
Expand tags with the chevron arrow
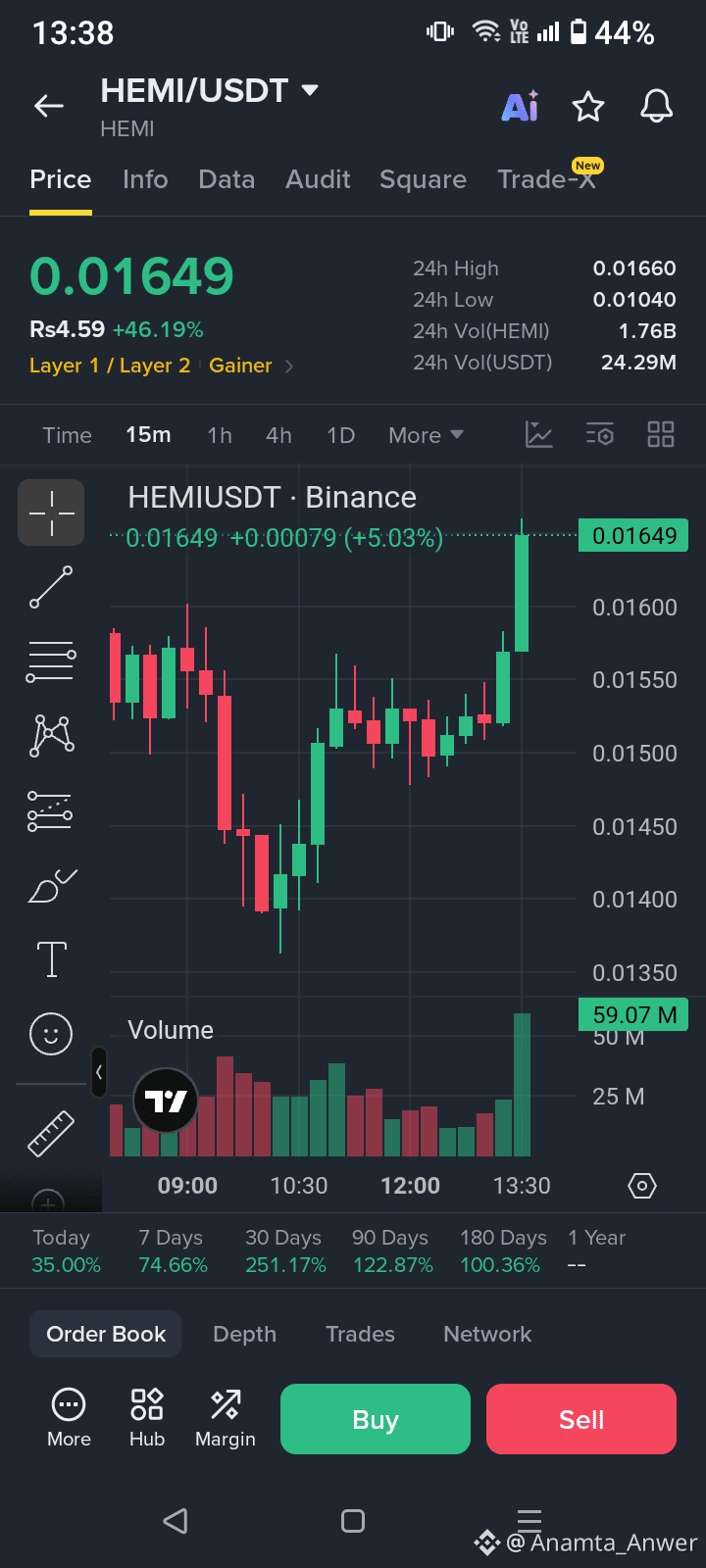[x=289, y=367]
